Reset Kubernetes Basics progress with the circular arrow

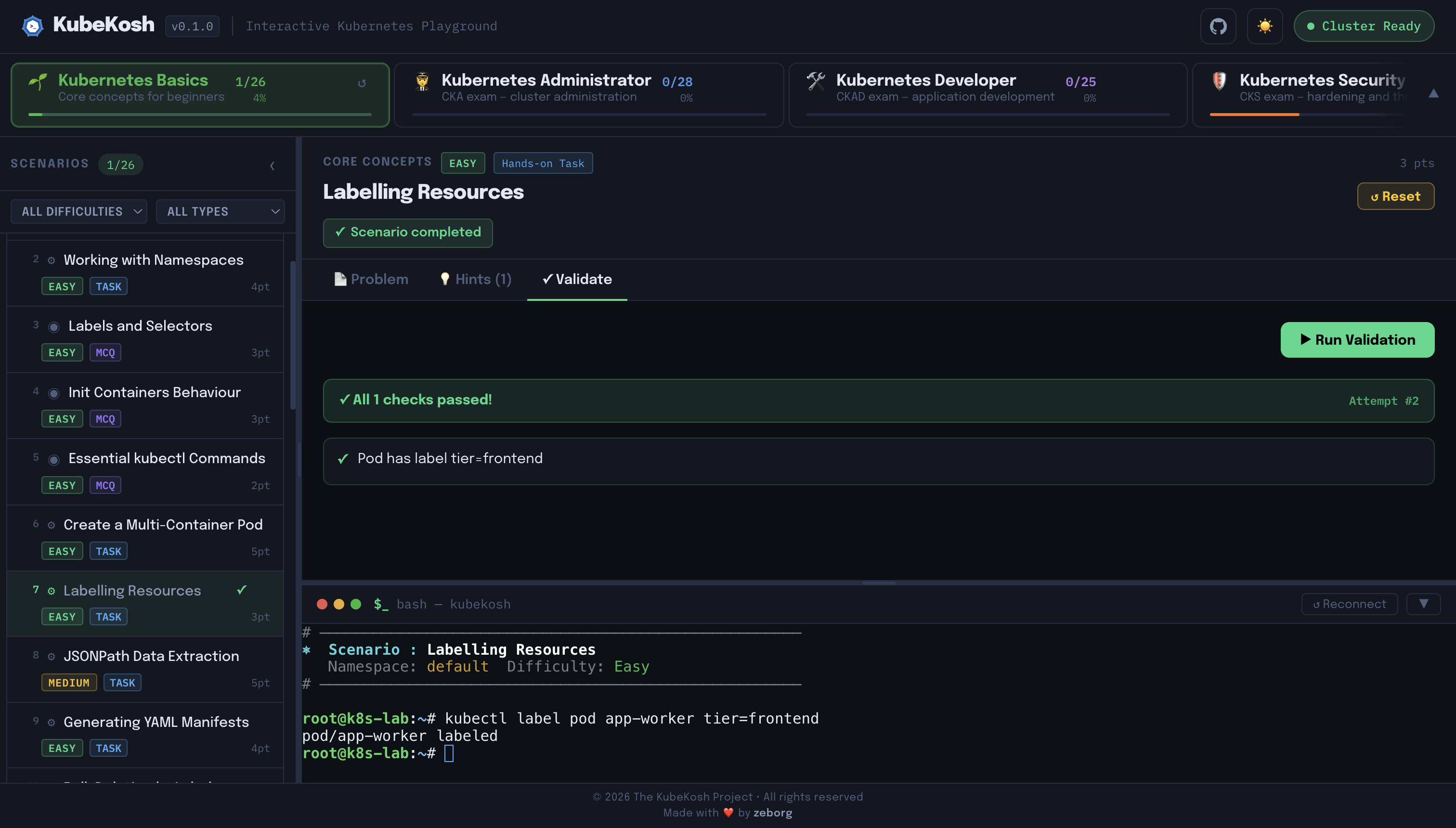362,83
